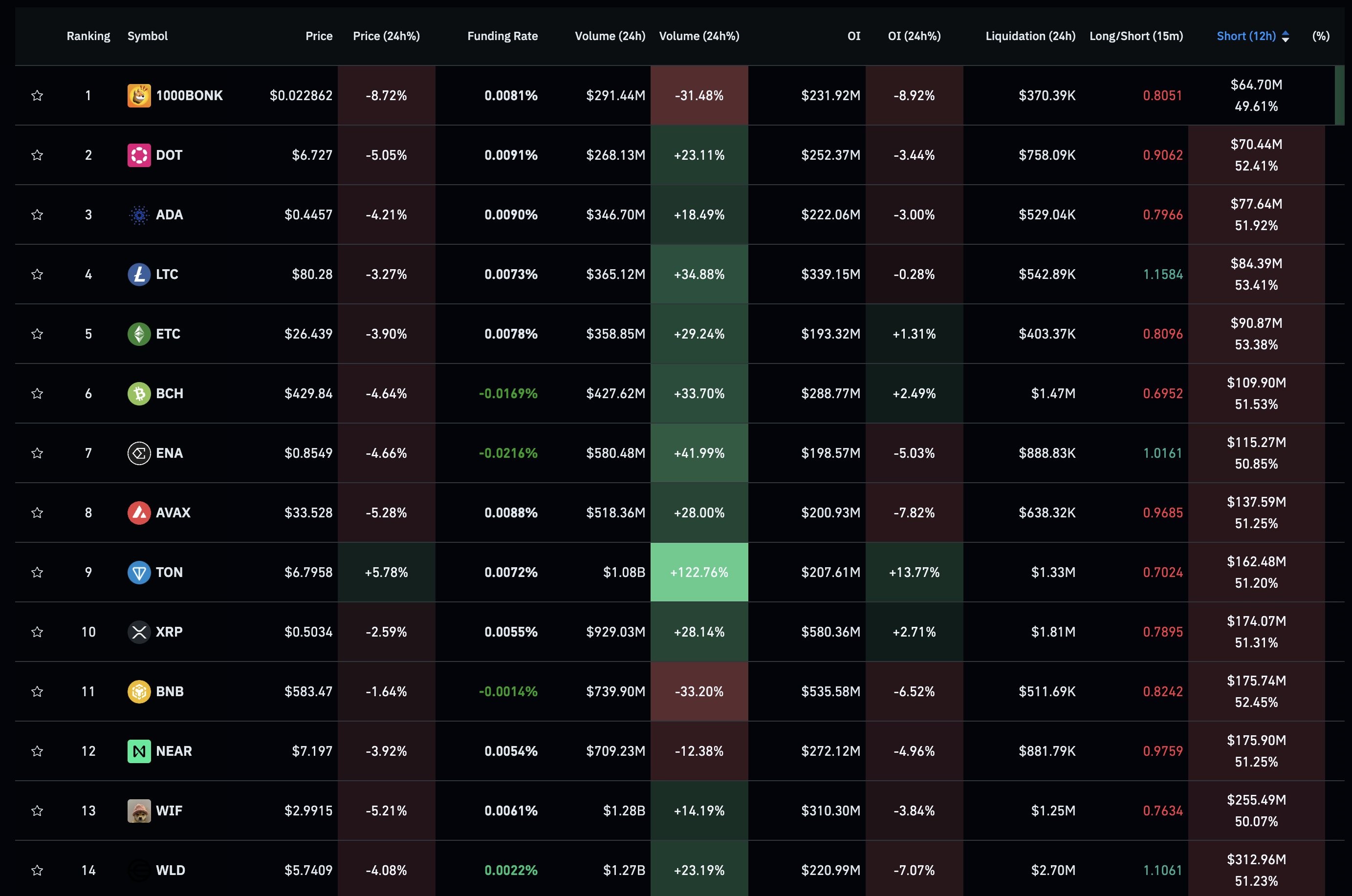Click AVAX's -7.82% OI change
This screenshot has width=1352, height=896.
point(914,512)
